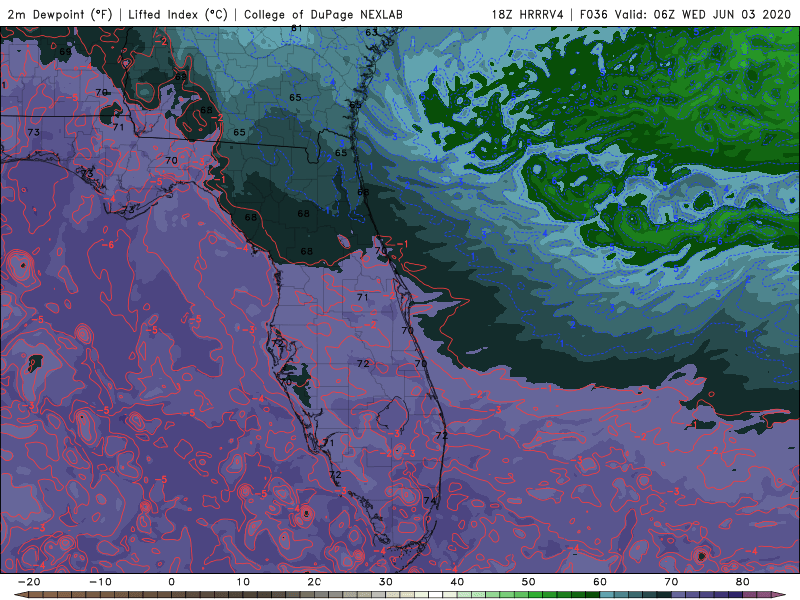Click the red "-6" lifted index label
This screenshot has height=600, width=800.
(108, 245)
